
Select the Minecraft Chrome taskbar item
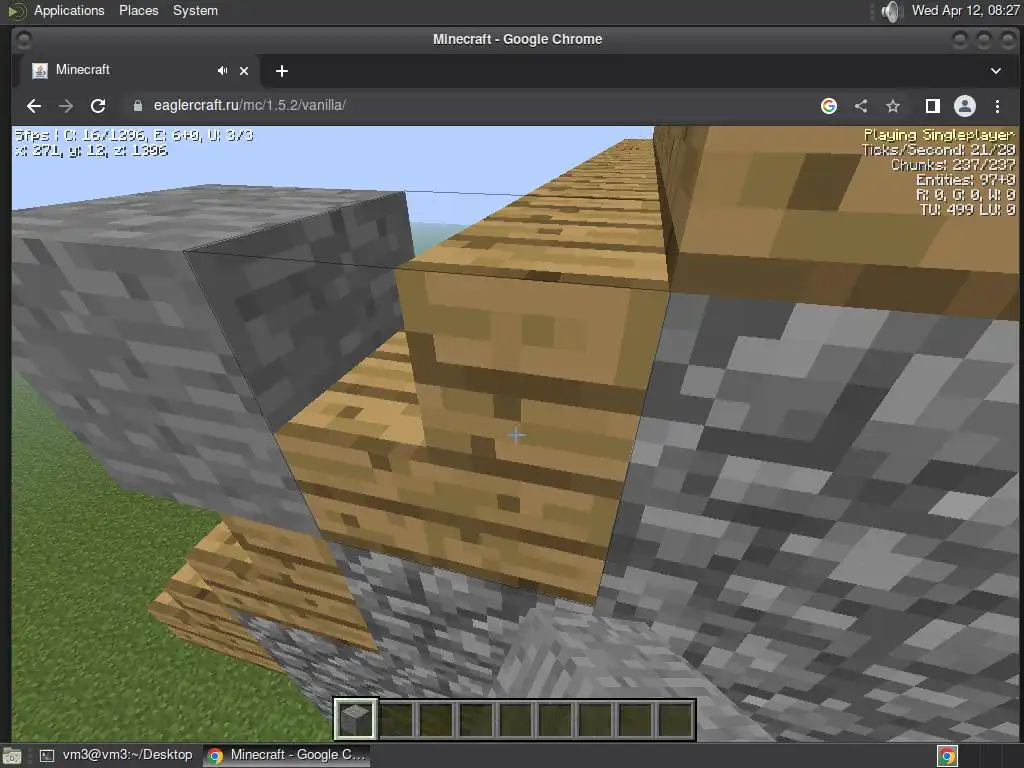click(x=287, y=755)
